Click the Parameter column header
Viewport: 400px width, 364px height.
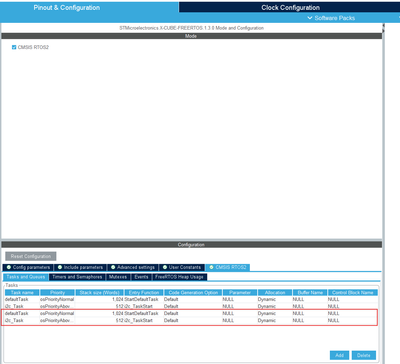[240, 293]
